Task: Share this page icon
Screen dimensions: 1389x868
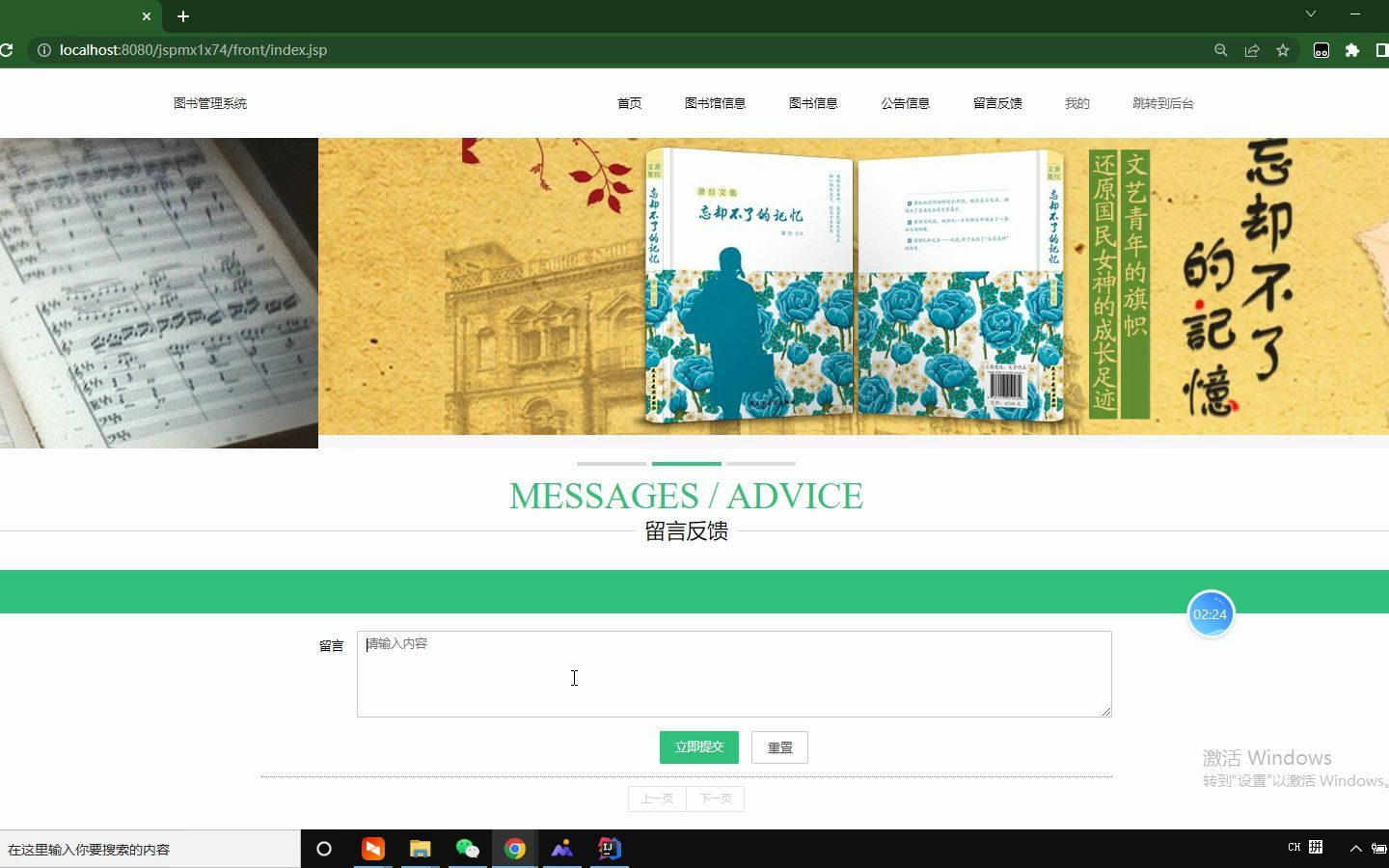Action: point(1252,50)
